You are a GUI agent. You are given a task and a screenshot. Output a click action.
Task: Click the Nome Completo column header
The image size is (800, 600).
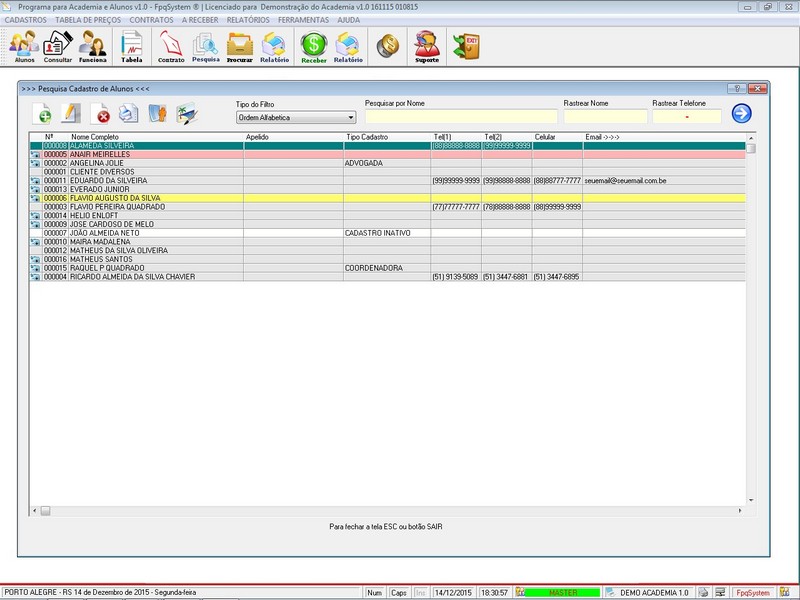coord(95,136)
